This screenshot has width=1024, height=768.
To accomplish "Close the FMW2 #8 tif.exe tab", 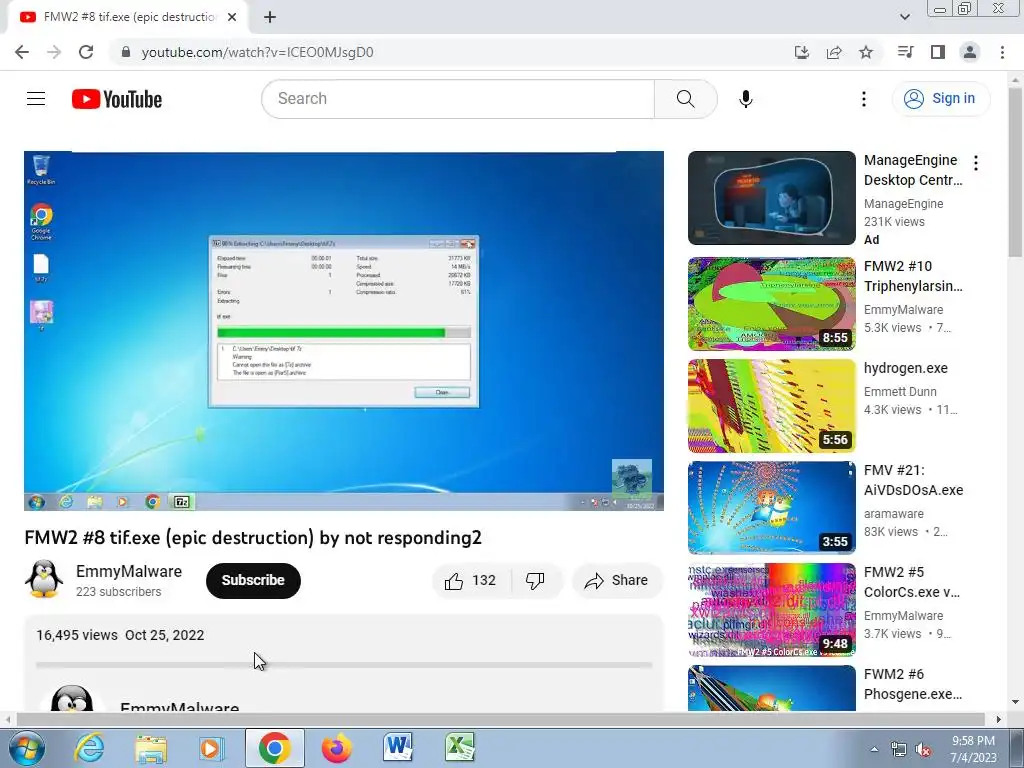I will 232,17.
